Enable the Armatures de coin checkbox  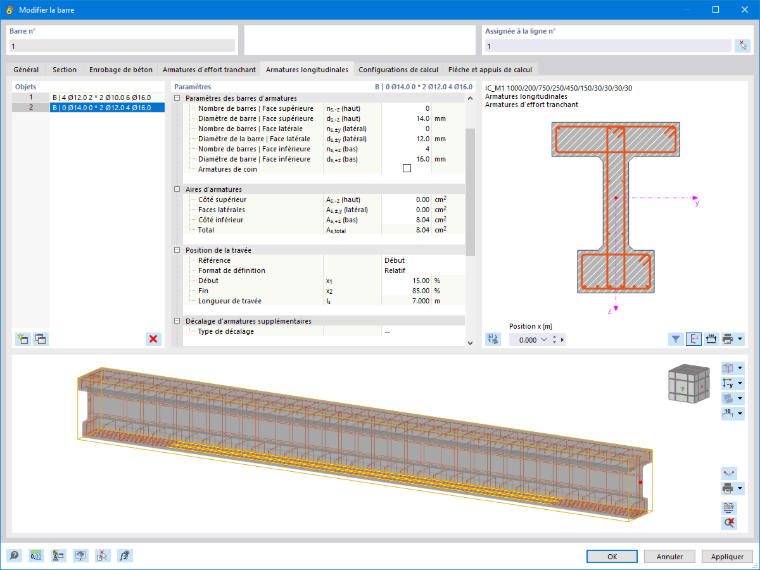[407, 169]
